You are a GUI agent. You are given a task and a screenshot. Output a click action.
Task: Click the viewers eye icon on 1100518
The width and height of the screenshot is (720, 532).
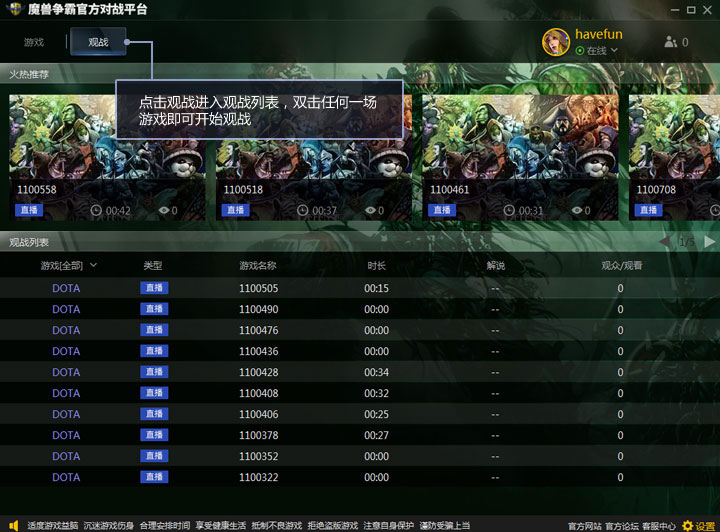[371, 211]
